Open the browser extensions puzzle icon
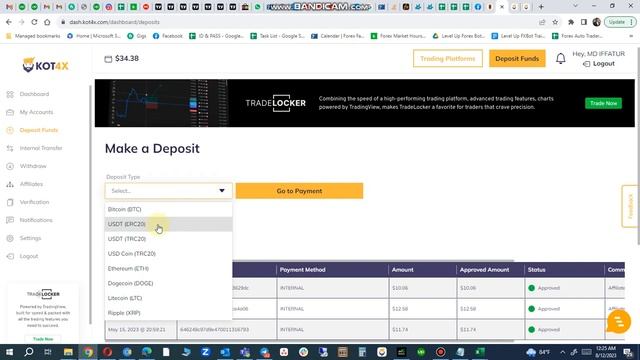 [571, 22]
